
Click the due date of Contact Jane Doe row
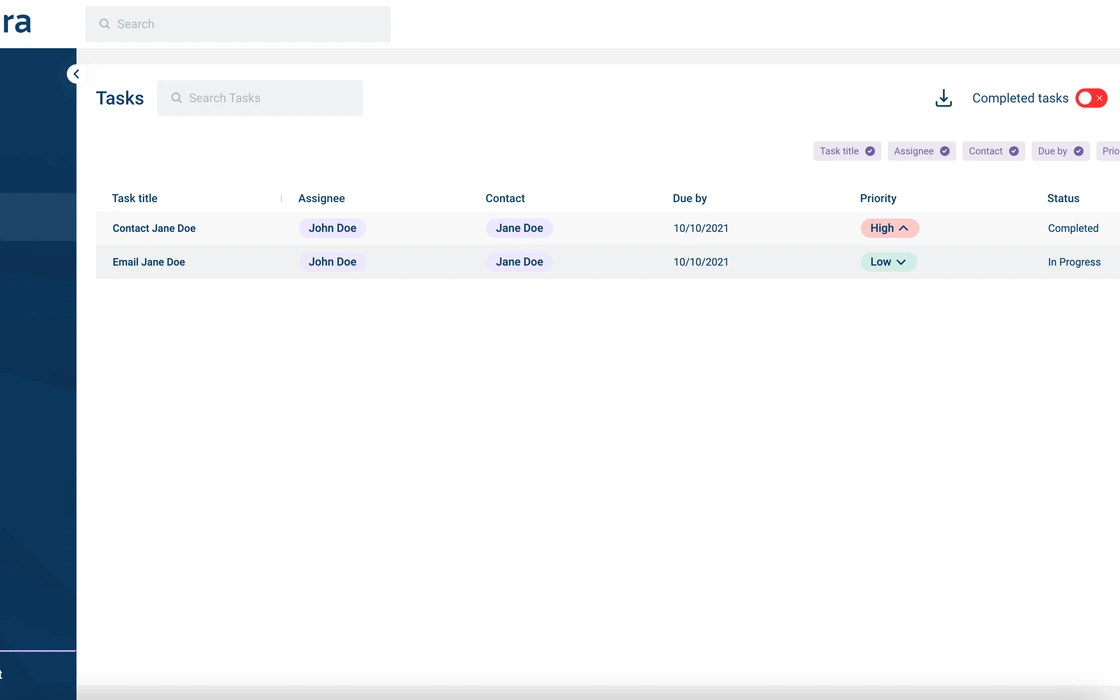(701, 228)
